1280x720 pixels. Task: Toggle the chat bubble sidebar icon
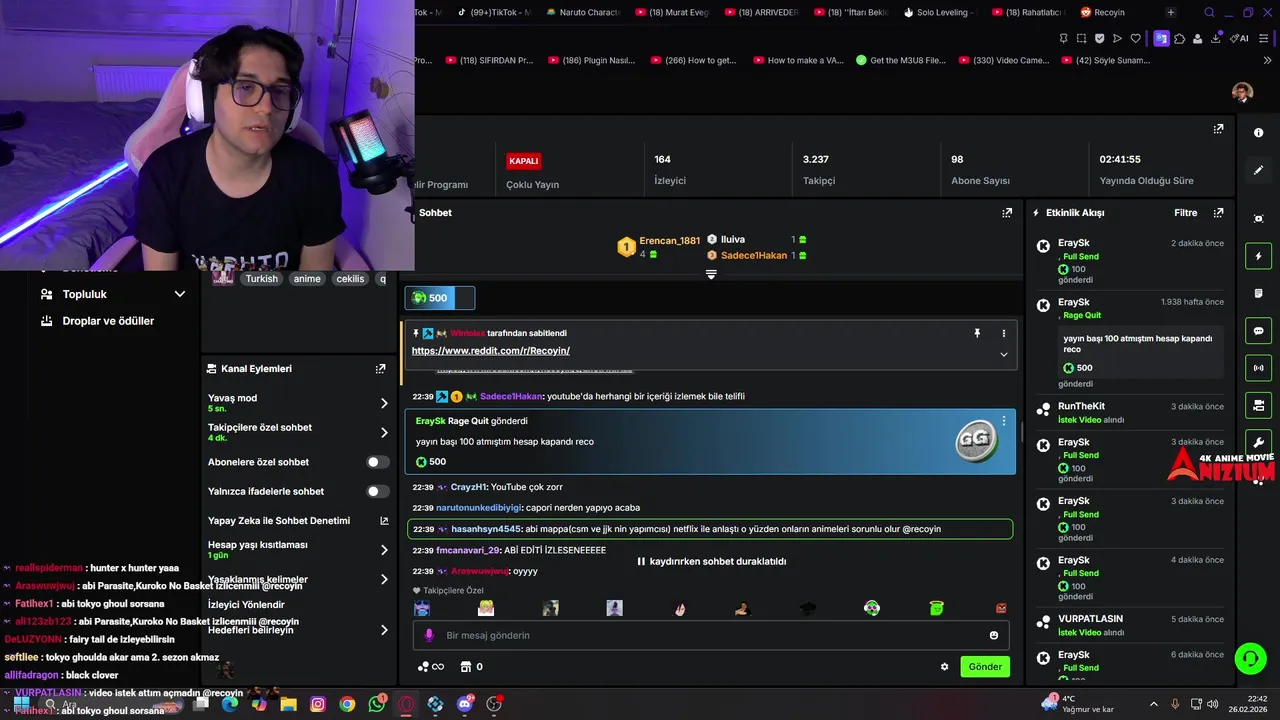point(1258,331)
